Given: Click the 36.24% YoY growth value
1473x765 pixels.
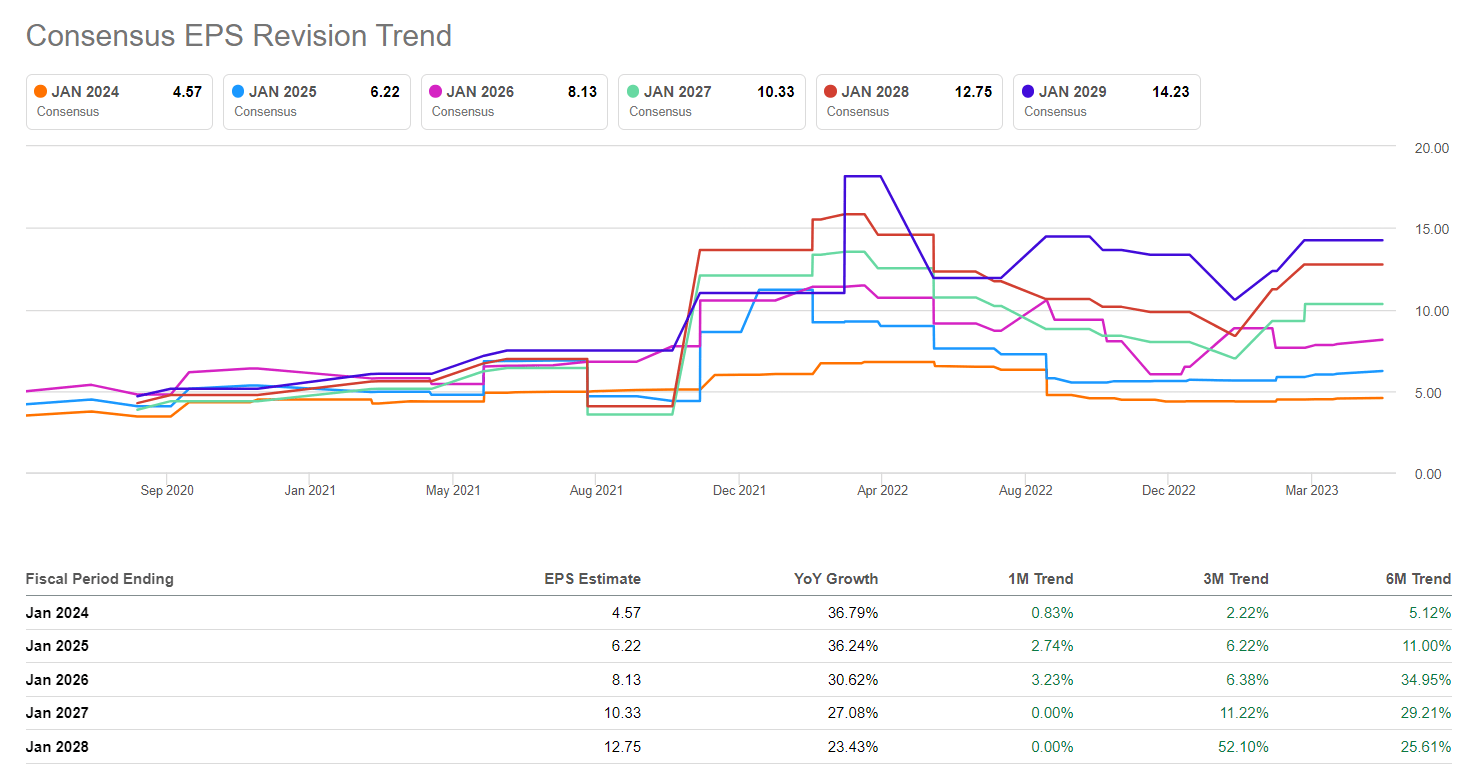Looking at the screenshot, I should [855, 646].
